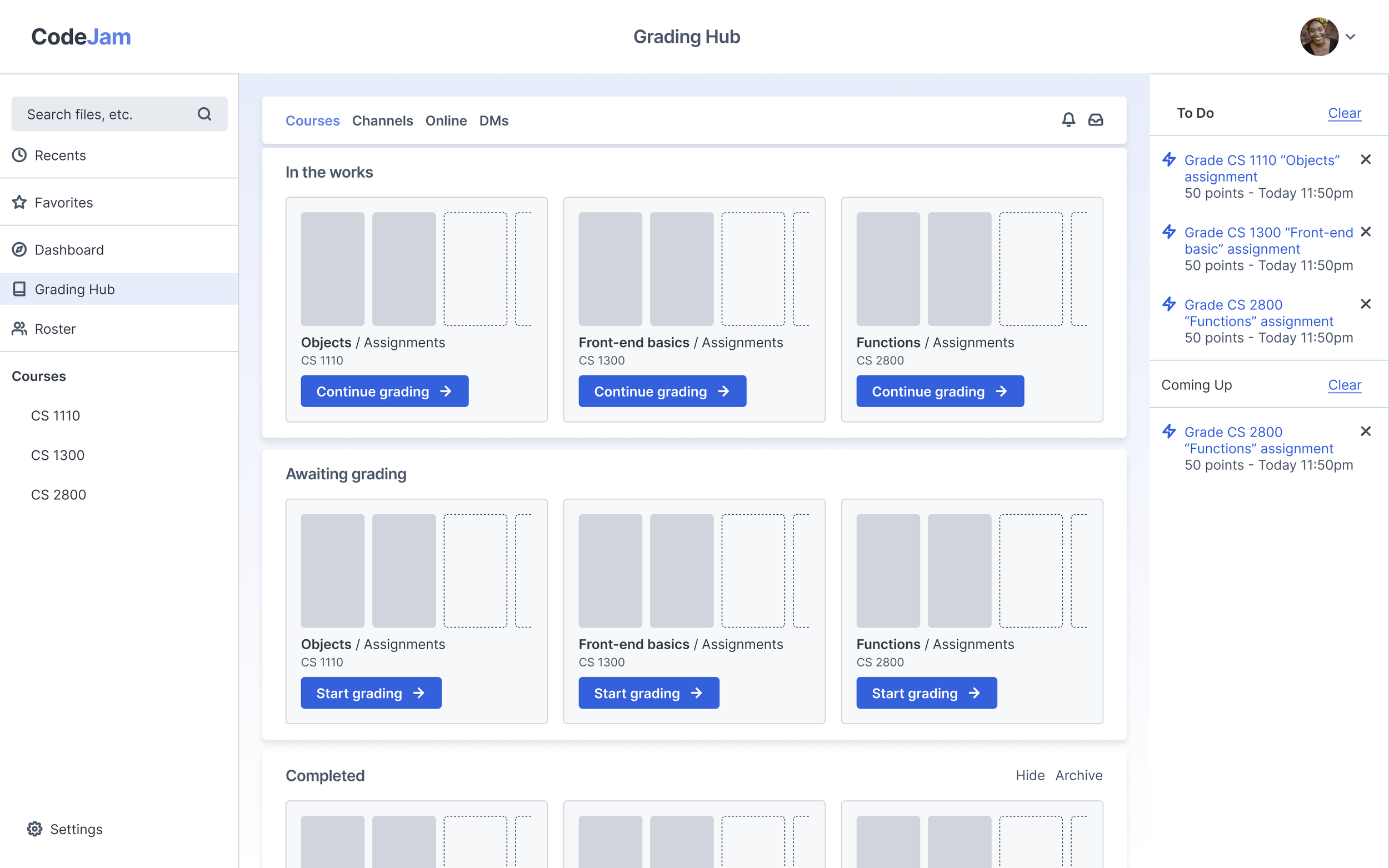This screenshot has height=868, width=1389.
Task: Open CS 1110 course in sidebar
Action: [x=56, y=415]
